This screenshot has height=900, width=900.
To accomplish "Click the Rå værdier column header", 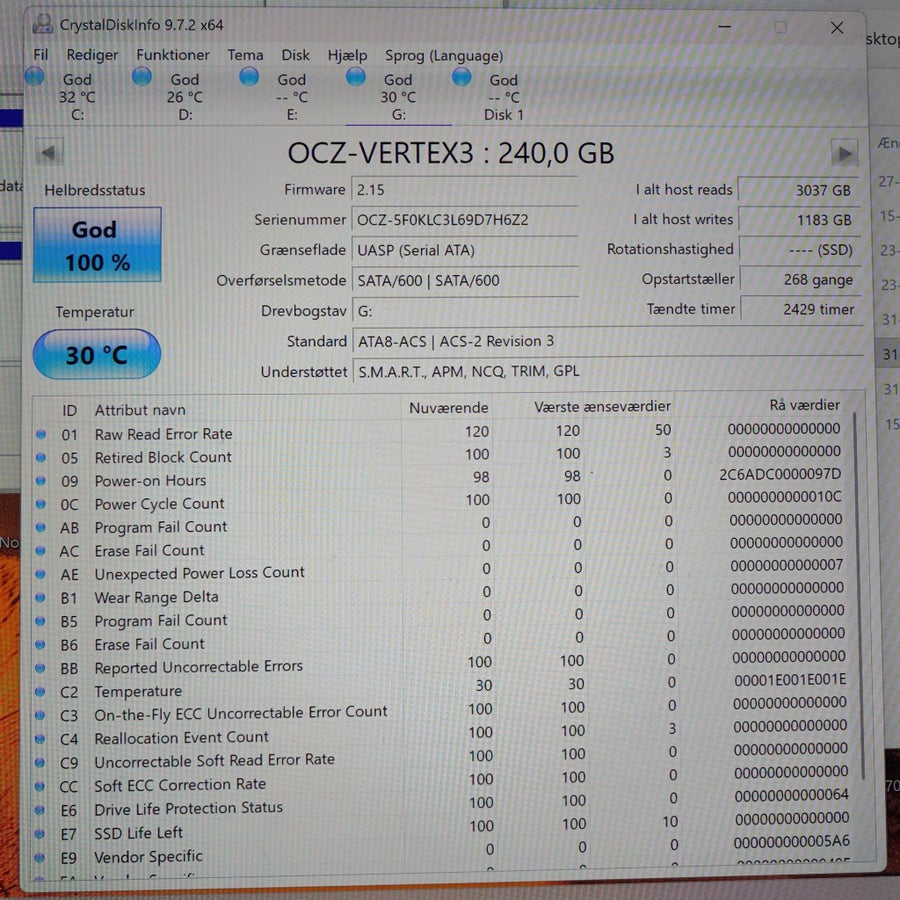I will [804, 405].
